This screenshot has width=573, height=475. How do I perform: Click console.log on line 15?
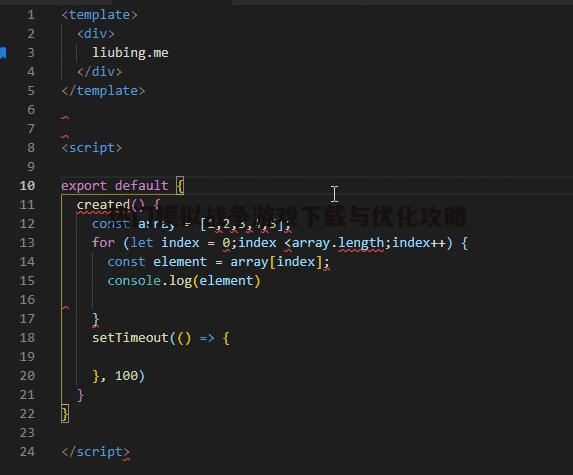(149, 281)
